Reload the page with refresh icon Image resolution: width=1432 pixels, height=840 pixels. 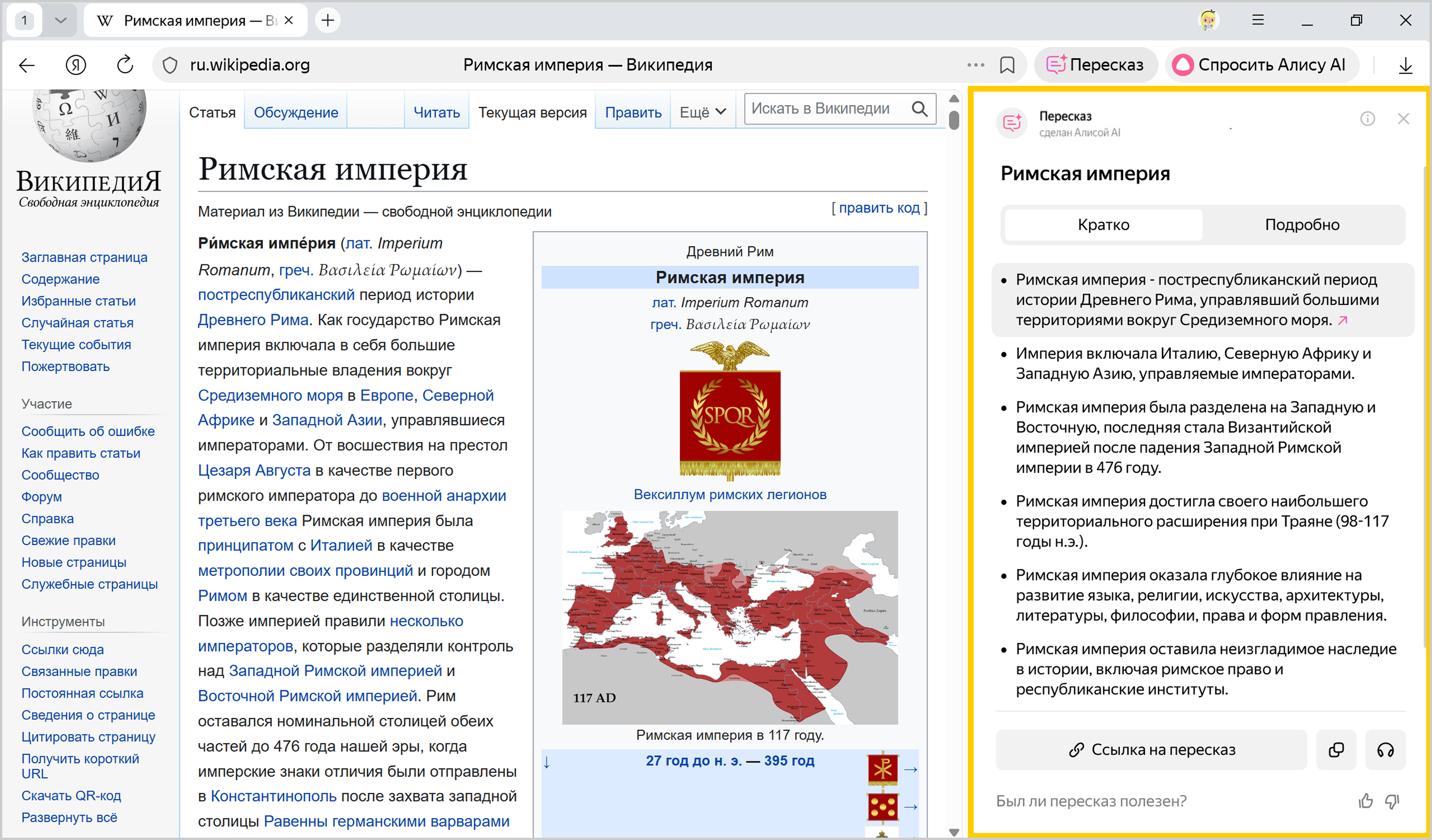point(125,65)
